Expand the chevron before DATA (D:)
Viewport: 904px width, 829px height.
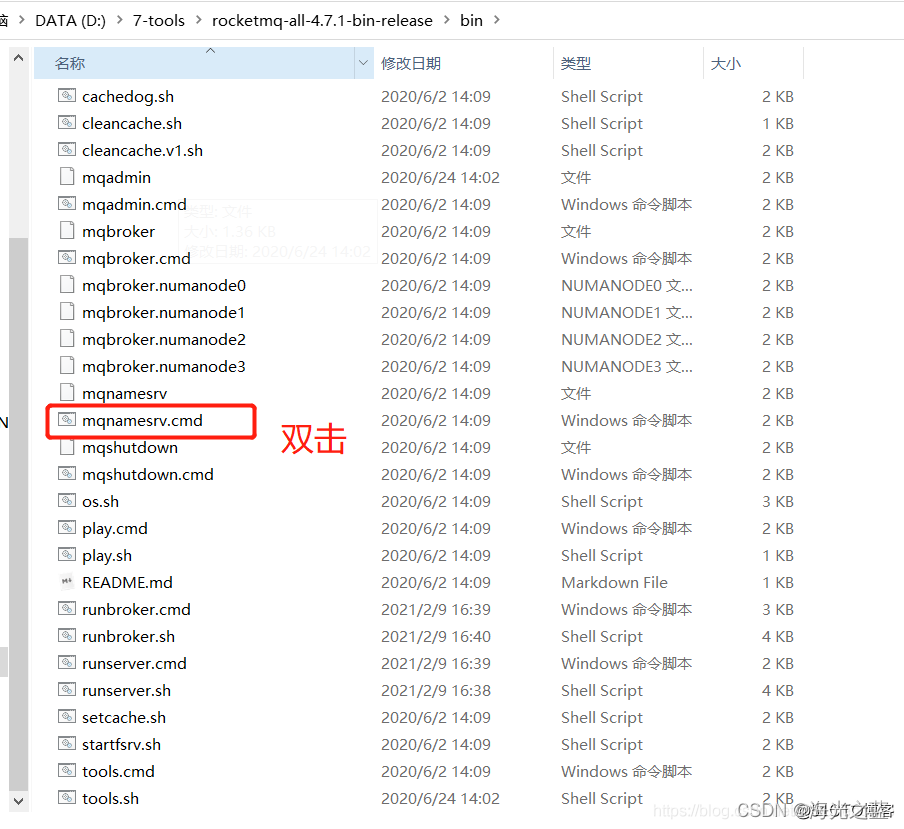(x=22, y=20)
